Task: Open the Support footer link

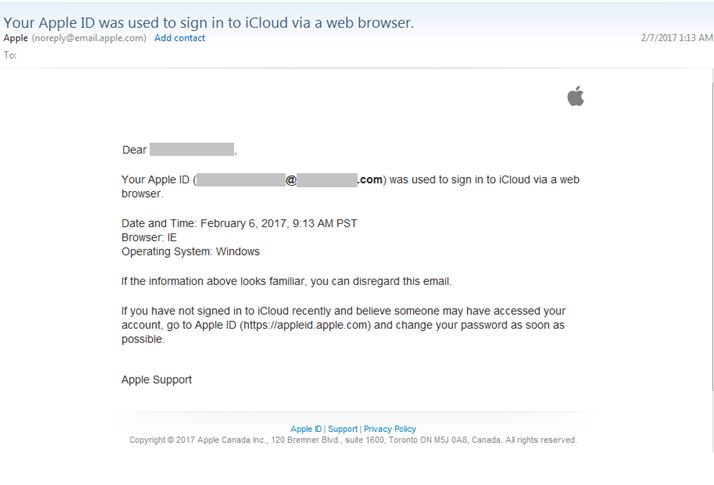Action: (343, 429)
